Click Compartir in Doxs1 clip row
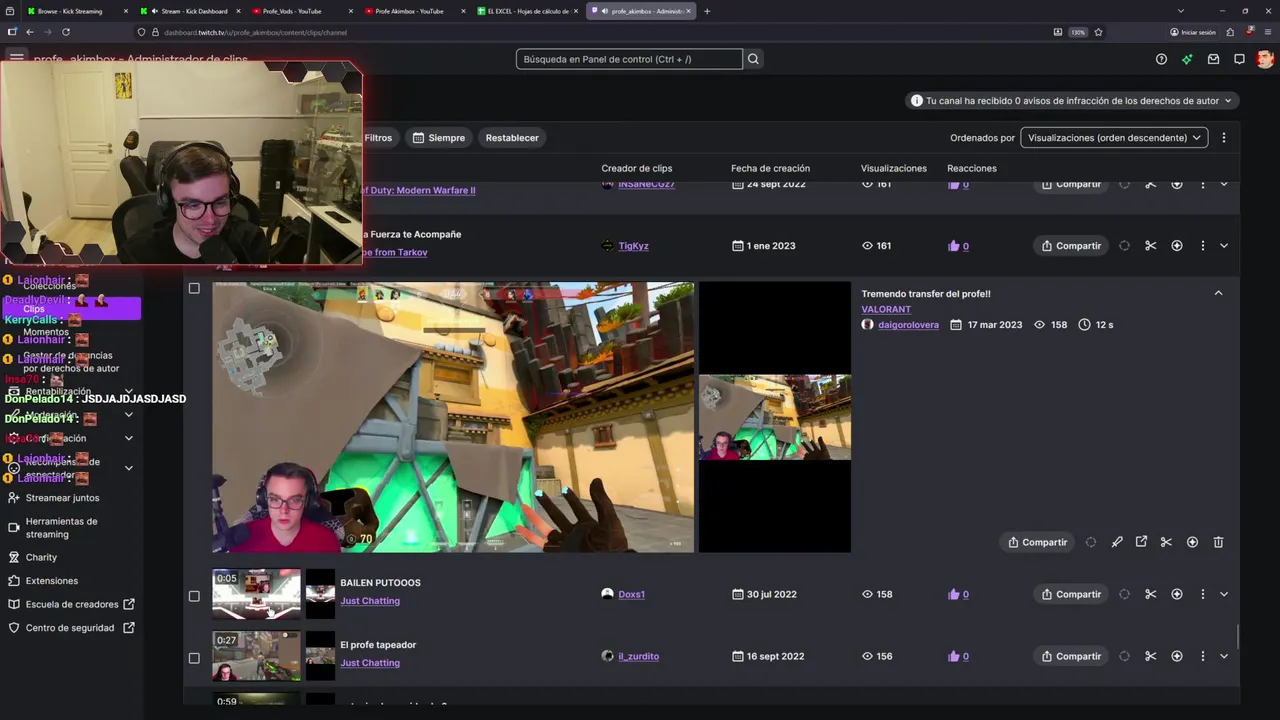Screen dimensions: 1280x720 [1071, 594]
